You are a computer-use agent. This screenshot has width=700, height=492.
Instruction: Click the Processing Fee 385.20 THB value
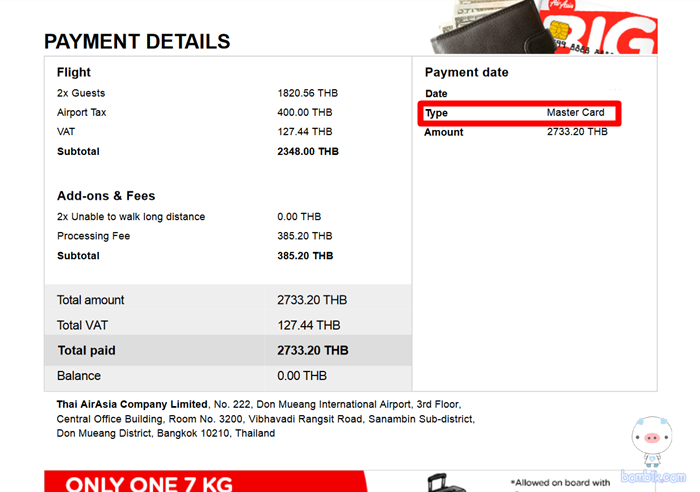(x=304, y=236)
